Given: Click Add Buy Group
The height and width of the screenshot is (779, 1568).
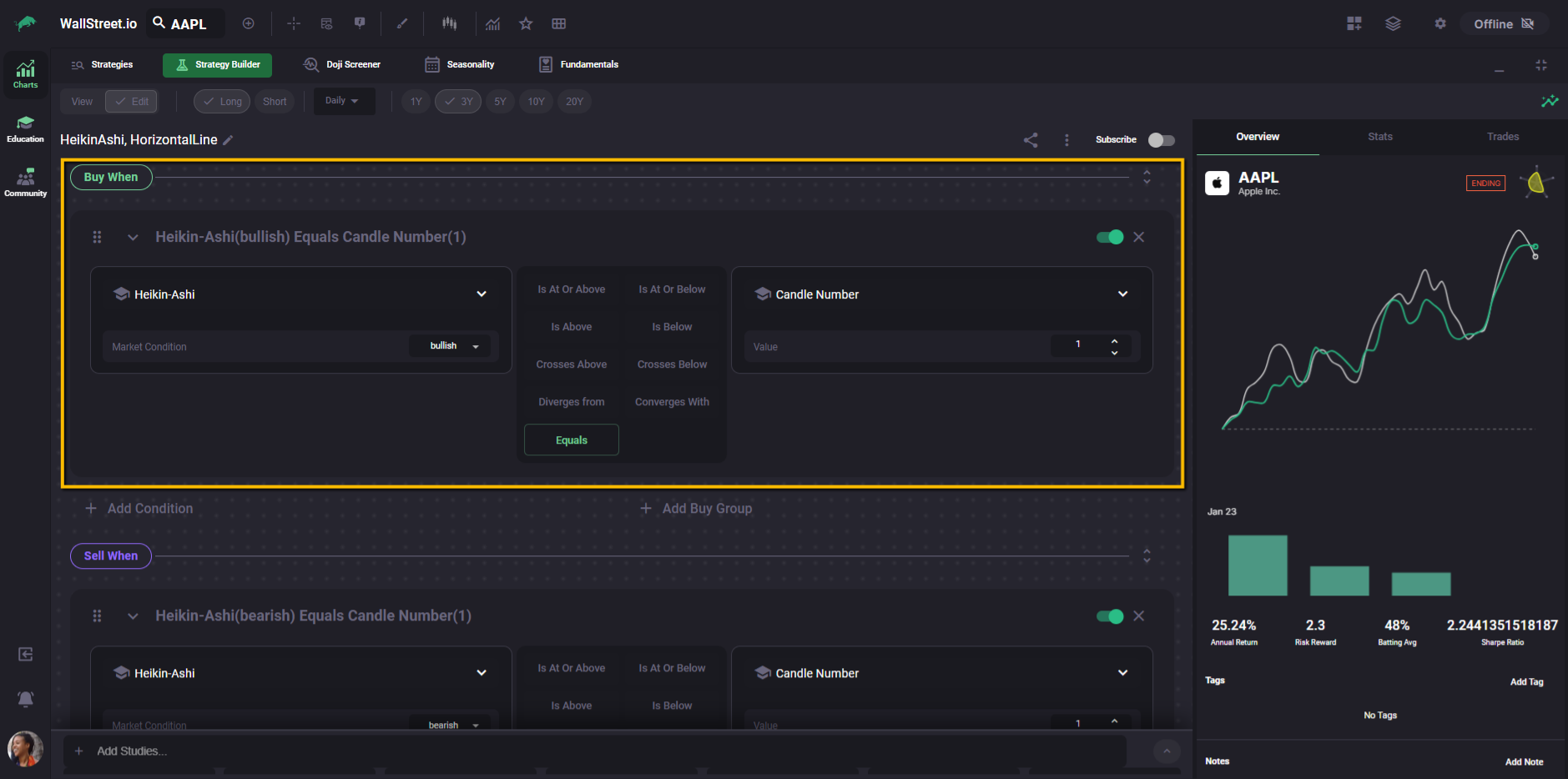Looking at the screenshot, I should point(697,509).
